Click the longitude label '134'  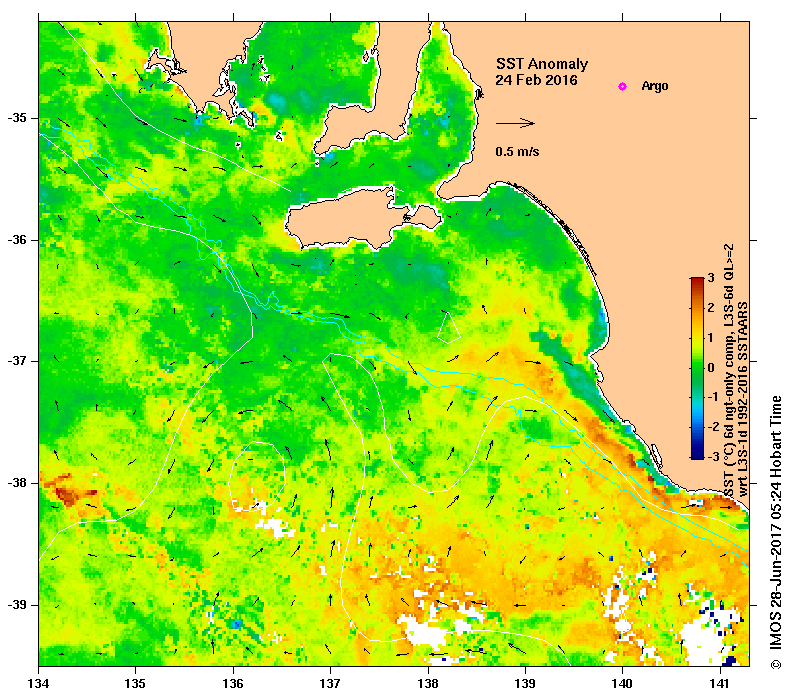click(39, 684)
